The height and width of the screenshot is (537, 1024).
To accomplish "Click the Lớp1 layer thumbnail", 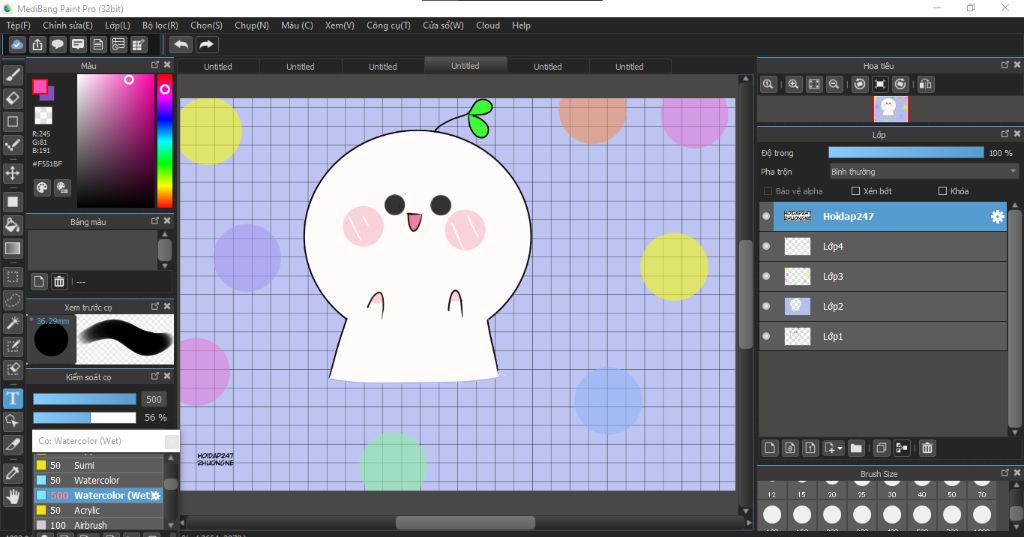I will 797,336.
